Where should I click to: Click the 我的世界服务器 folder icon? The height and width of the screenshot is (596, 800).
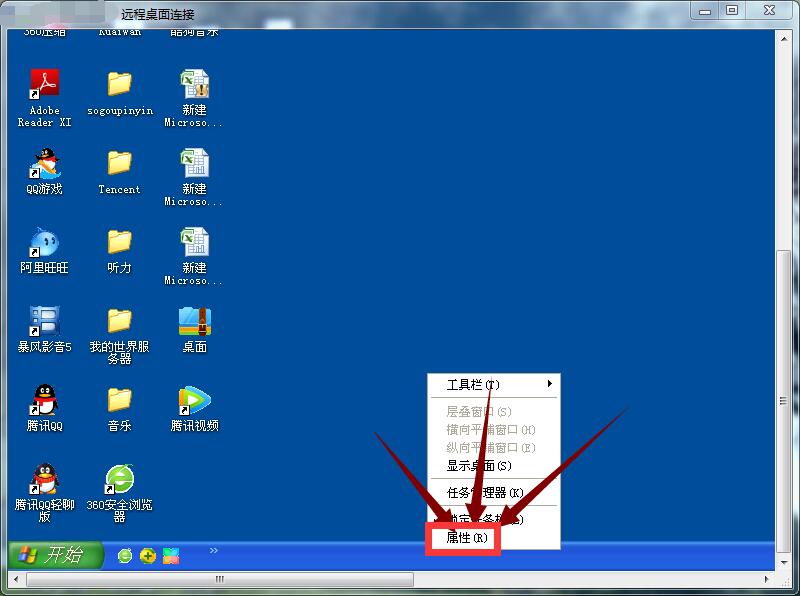[119, 321]
